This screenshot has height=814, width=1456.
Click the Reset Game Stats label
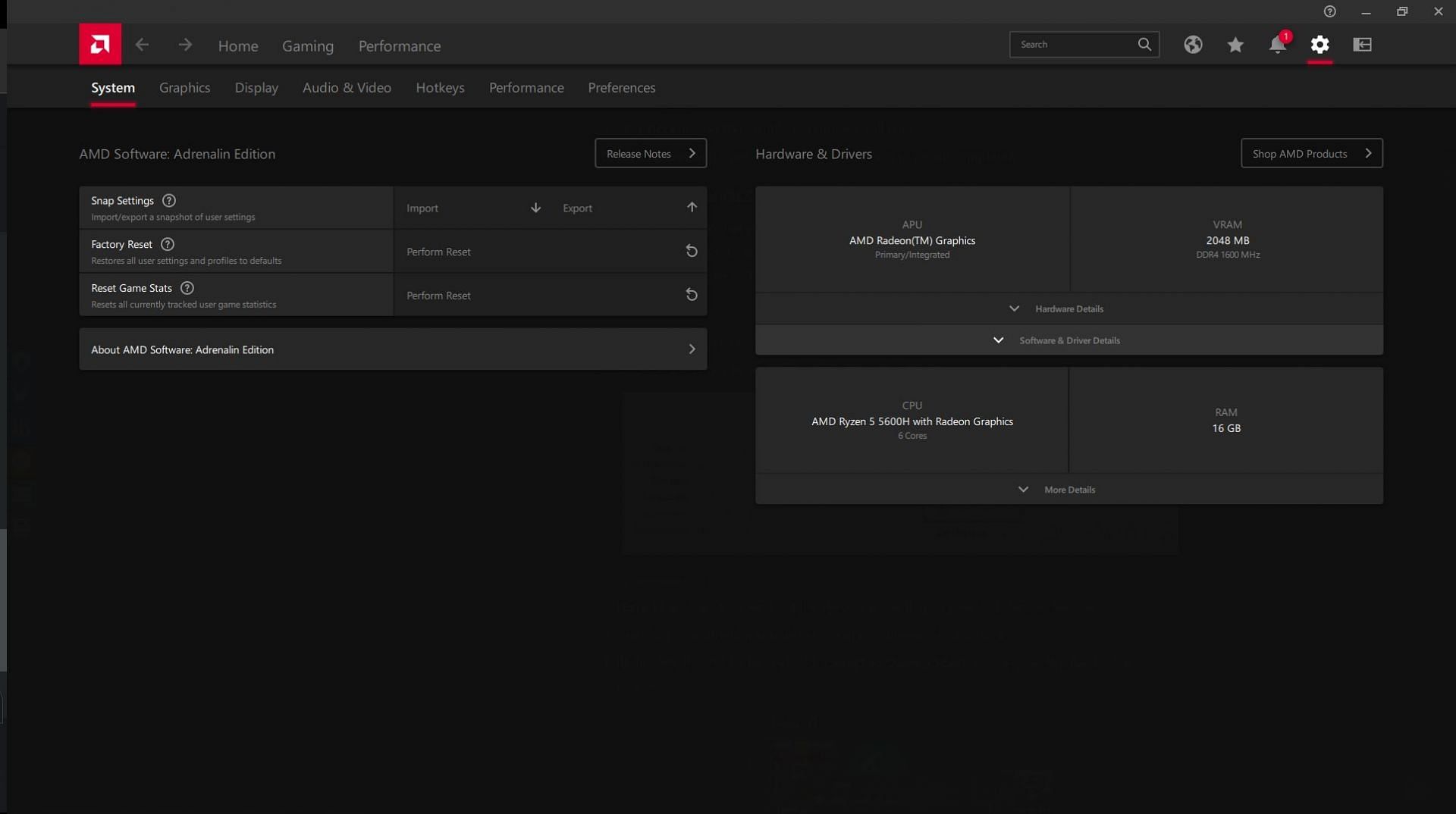pyautogui.click(x=131, y=288)
